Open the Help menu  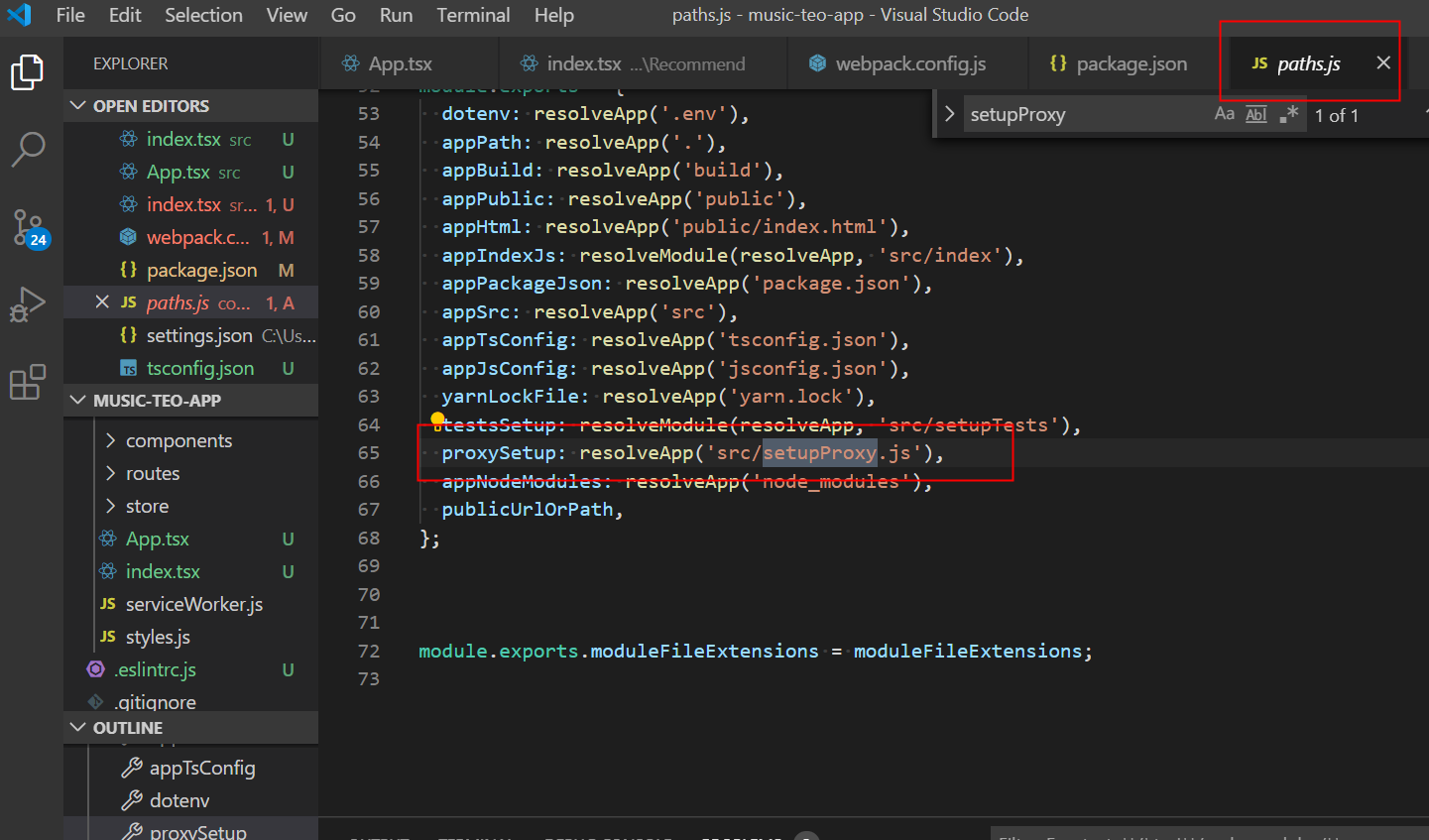[553, 15]
